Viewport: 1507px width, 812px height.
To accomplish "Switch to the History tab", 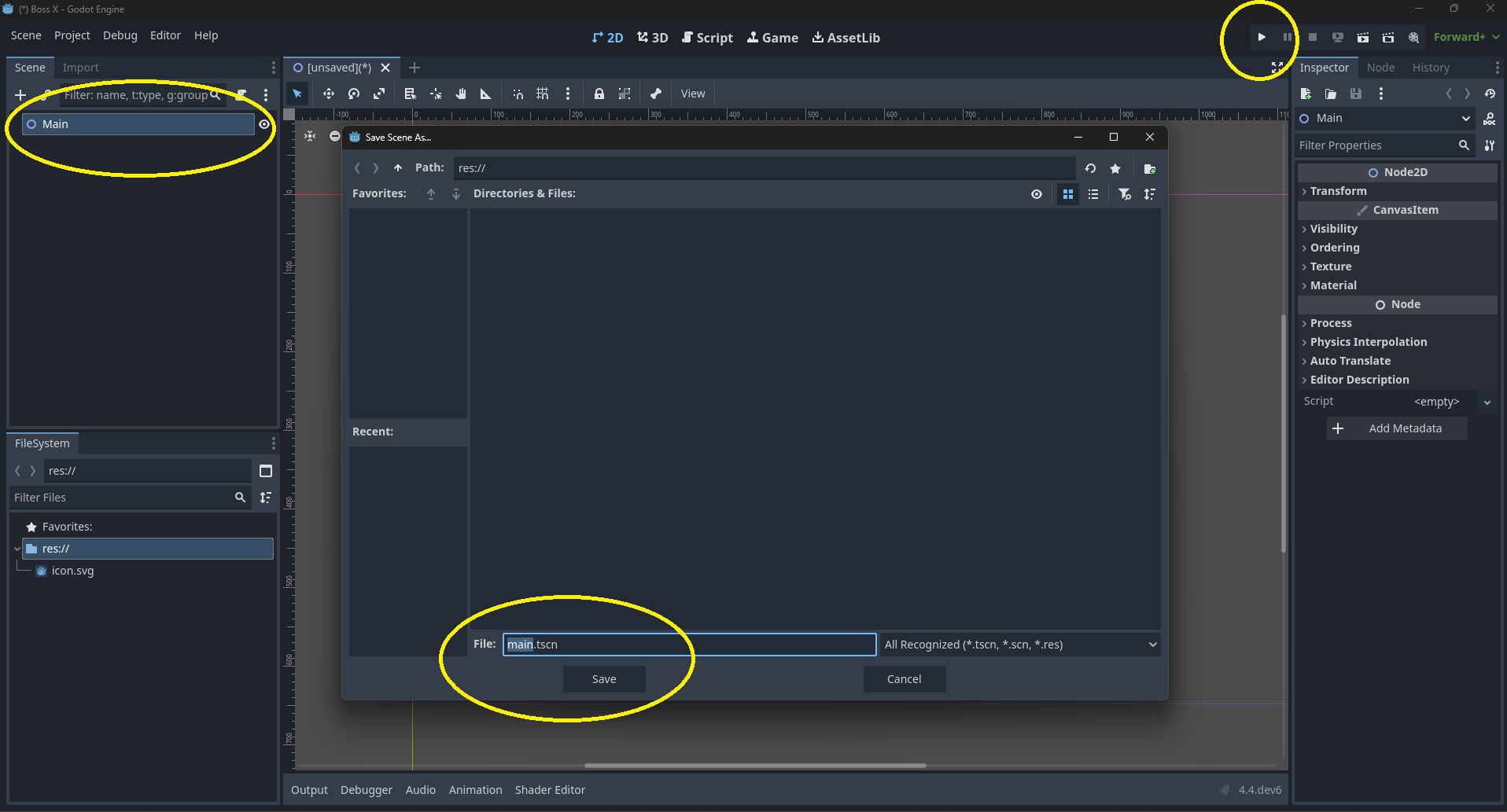I will [1431, 68].
